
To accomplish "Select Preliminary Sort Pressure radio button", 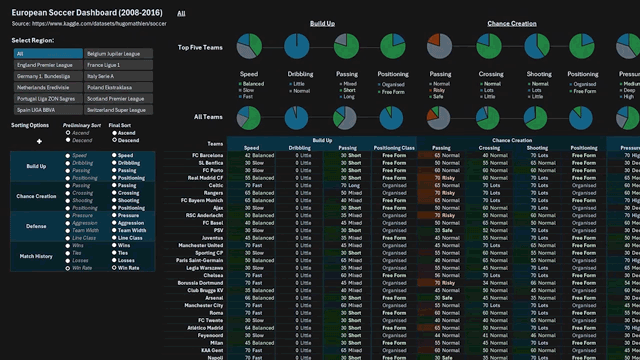I will point(68,216).
